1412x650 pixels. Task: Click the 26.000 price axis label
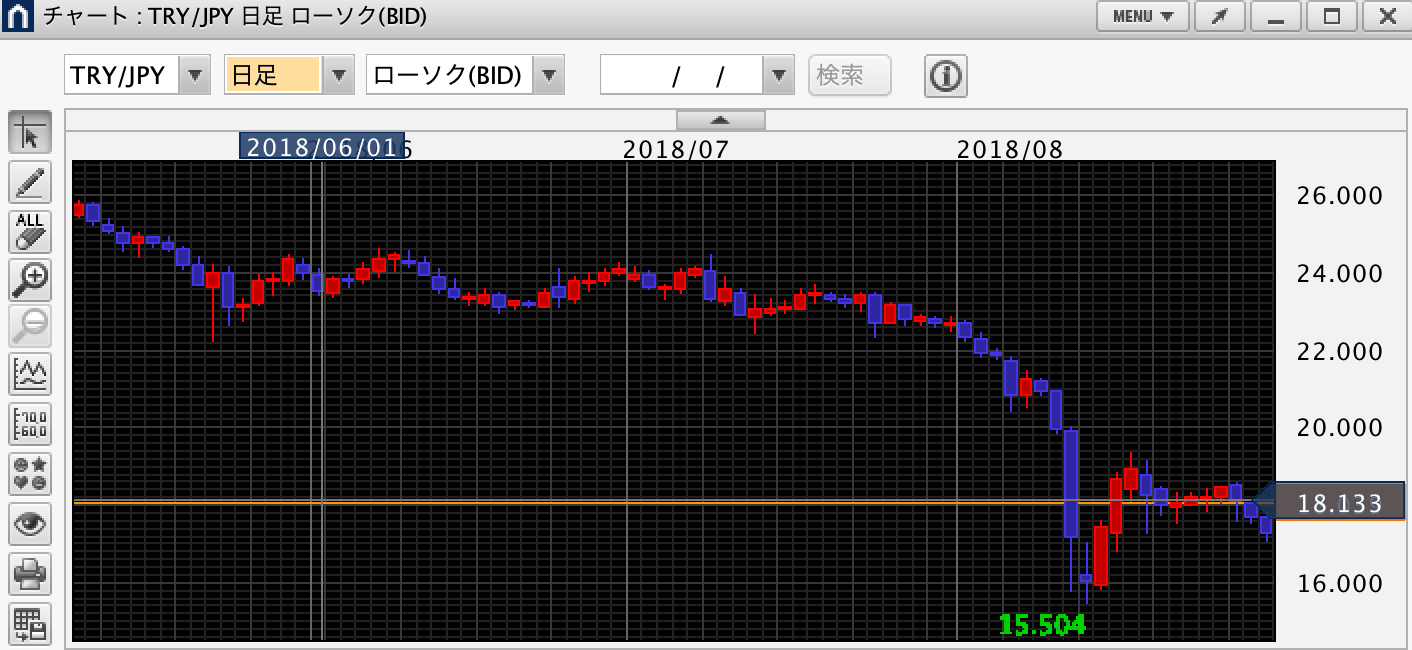[x=1339, y=196]
